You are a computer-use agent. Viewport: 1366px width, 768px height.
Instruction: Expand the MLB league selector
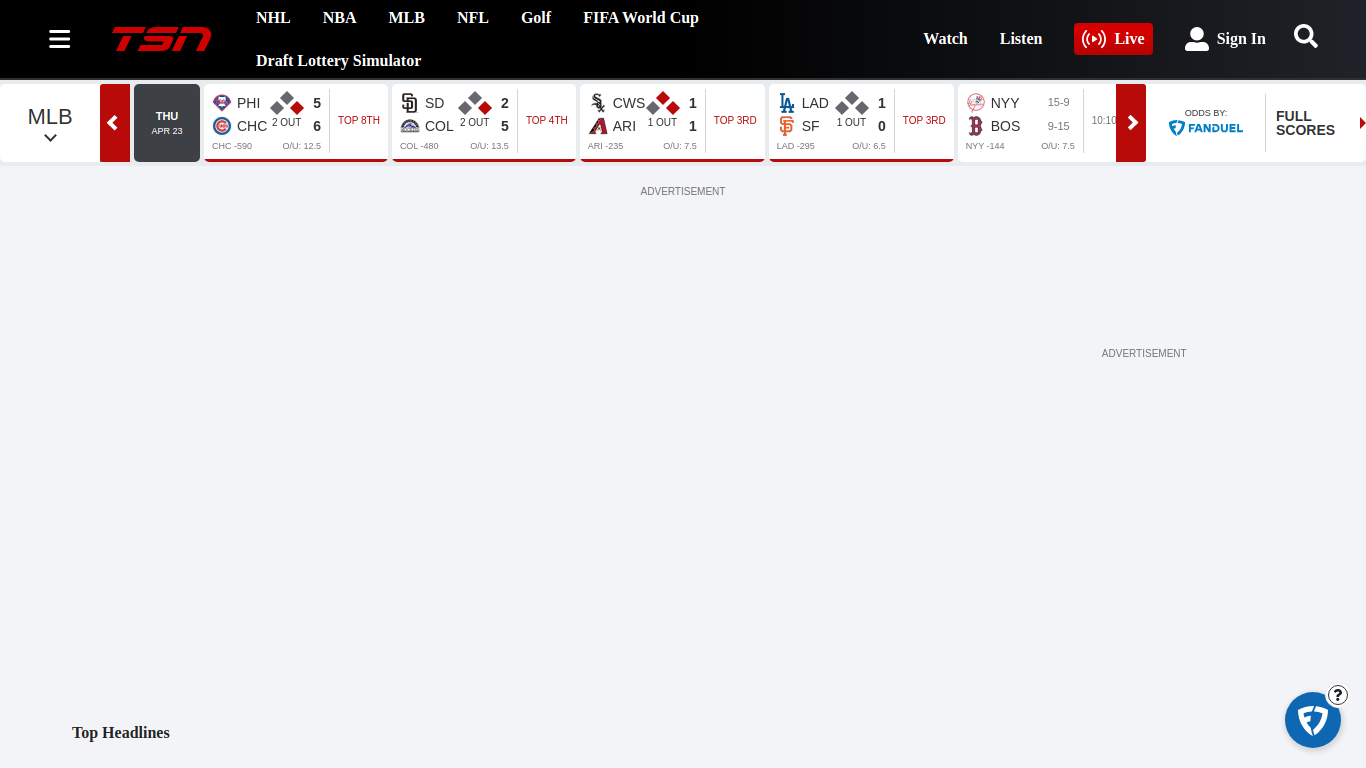[x=50, y=123]
